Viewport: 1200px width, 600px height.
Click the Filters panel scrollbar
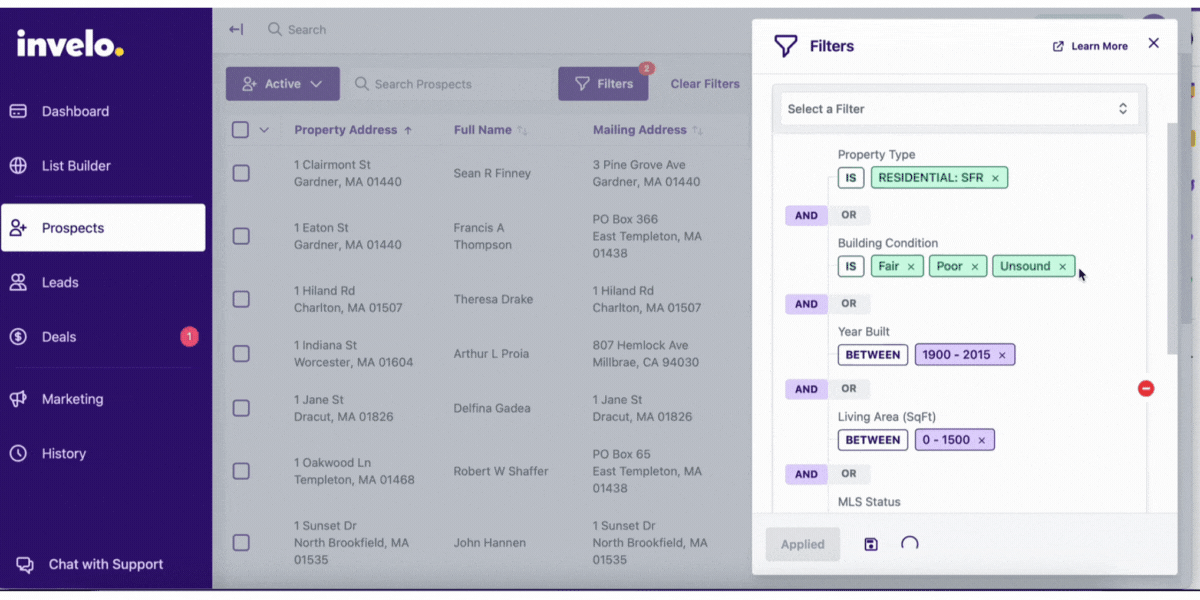point(1172,238)
